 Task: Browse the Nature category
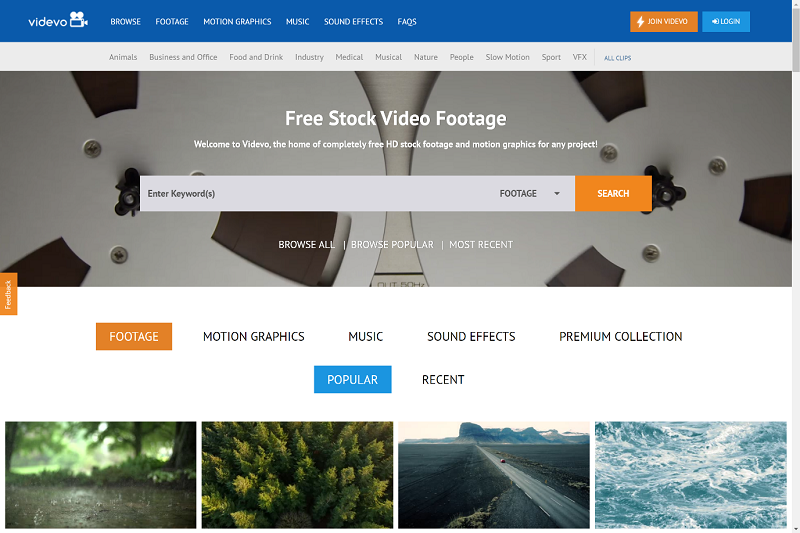click(426, 57)
